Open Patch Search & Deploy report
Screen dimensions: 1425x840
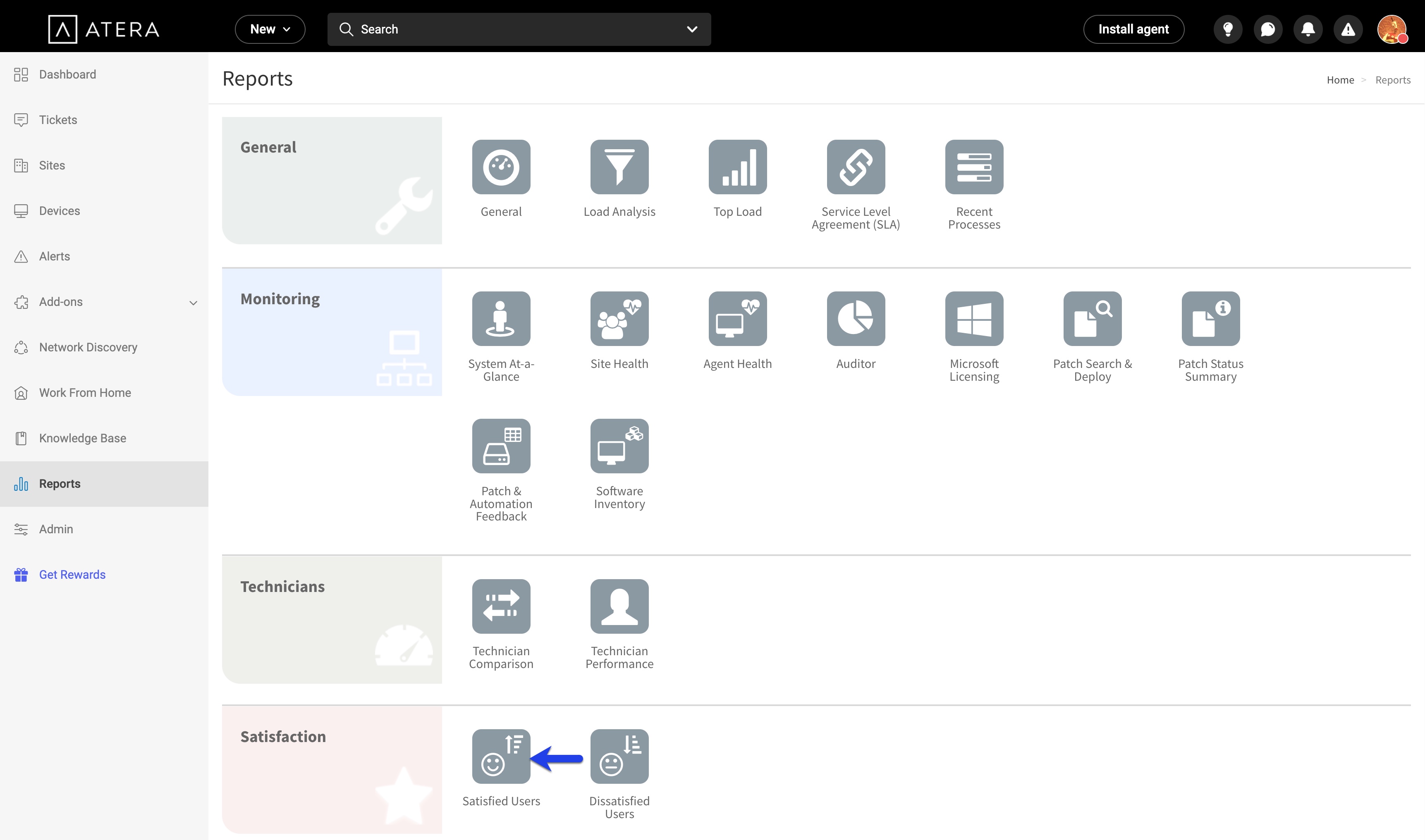click(x=1092, y=319)
